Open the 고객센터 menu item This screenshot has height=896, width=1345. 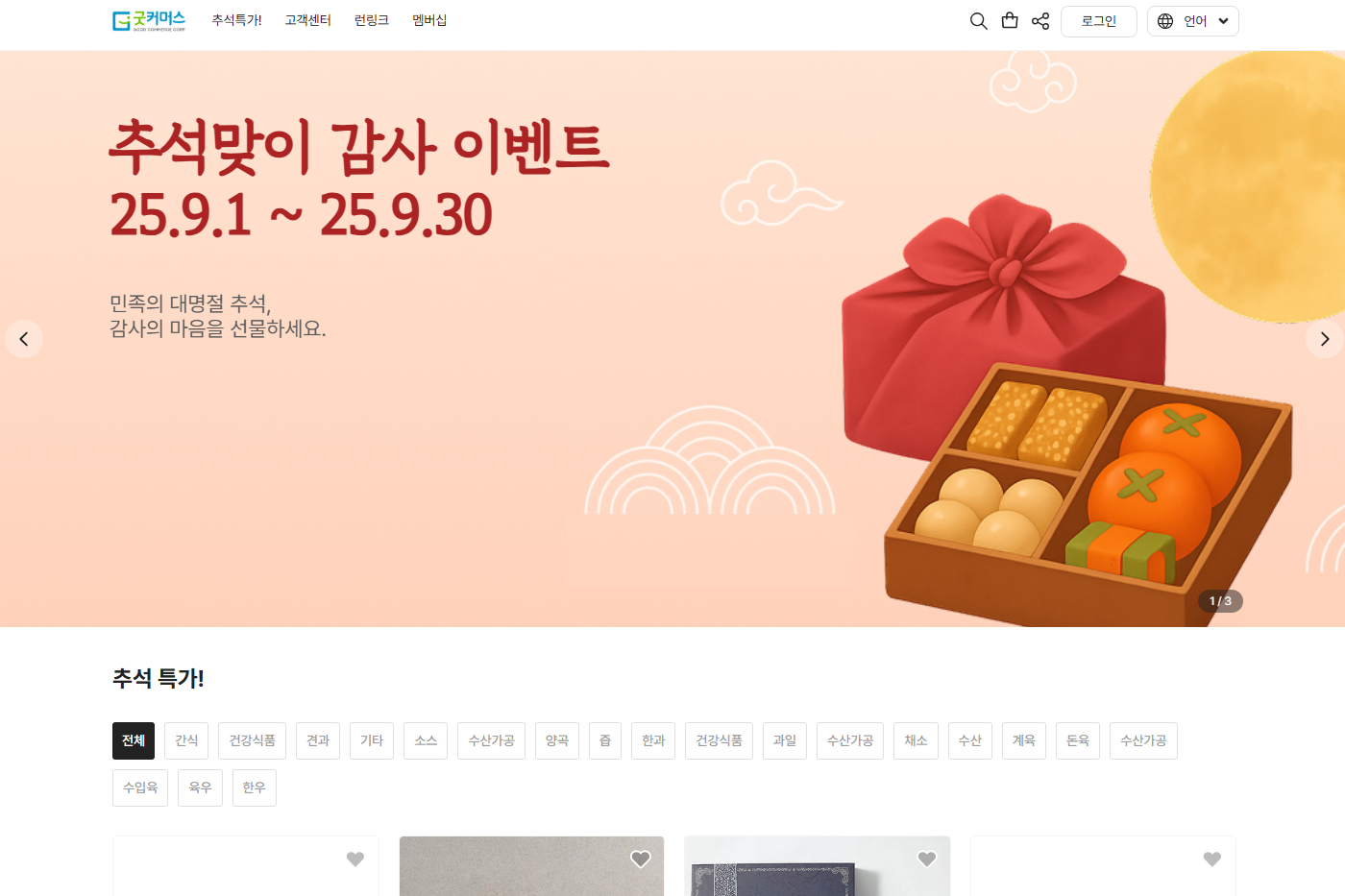pyautogui.click(x=307, y=20)
